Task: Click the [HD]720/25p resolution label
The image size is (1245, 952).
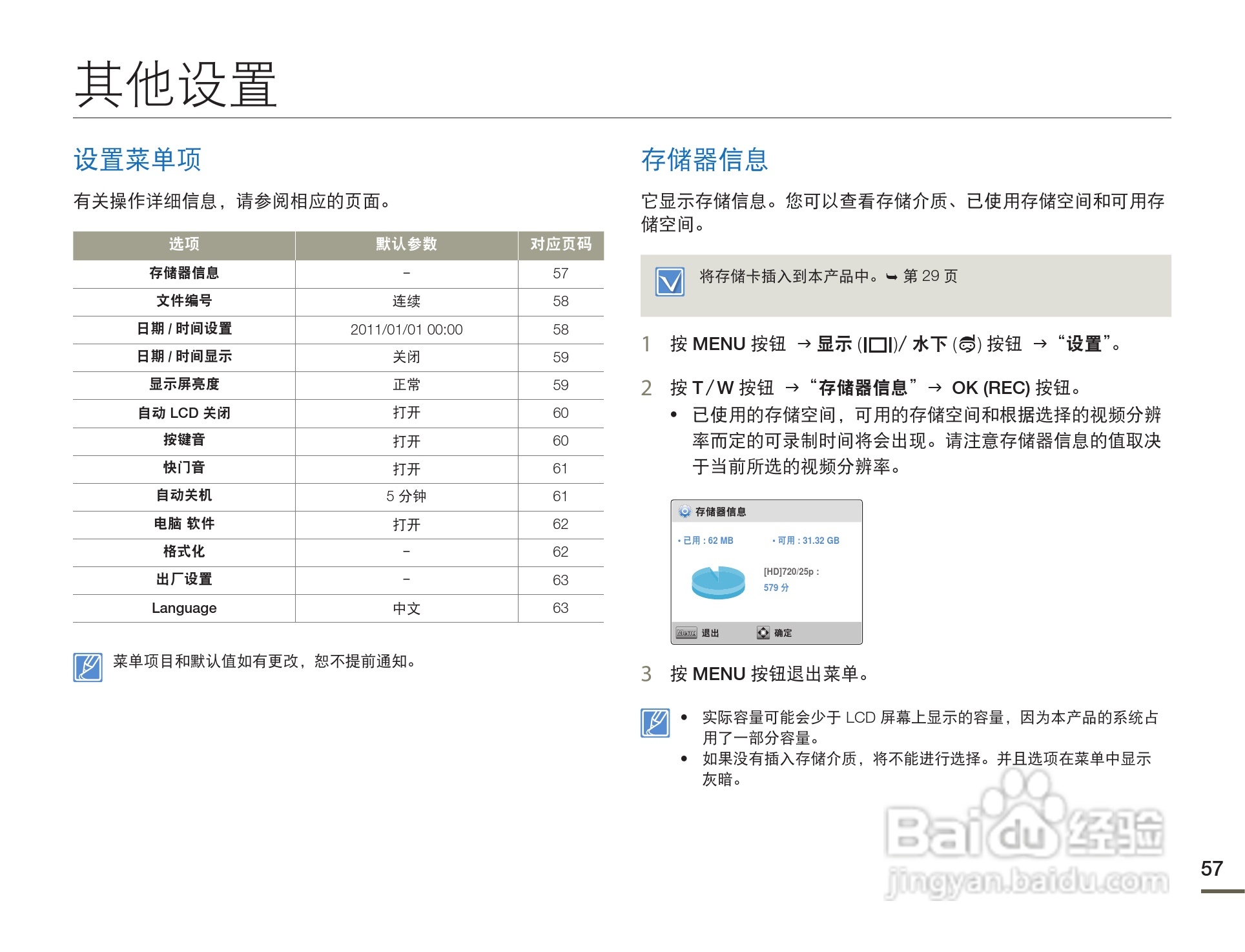Action: 791,572
